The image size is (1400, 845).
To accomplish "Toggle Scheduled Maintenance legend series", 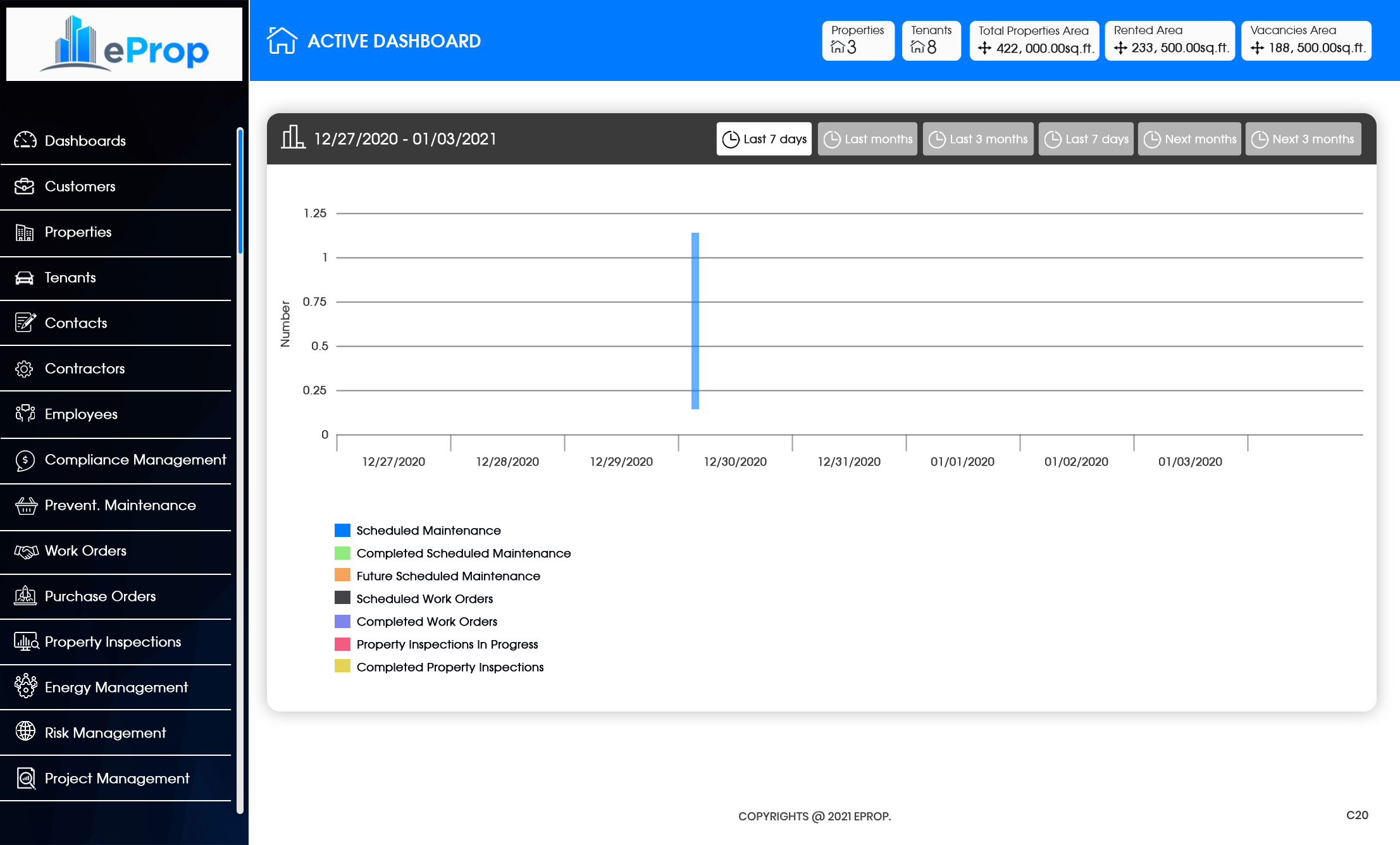I will 428,531.
